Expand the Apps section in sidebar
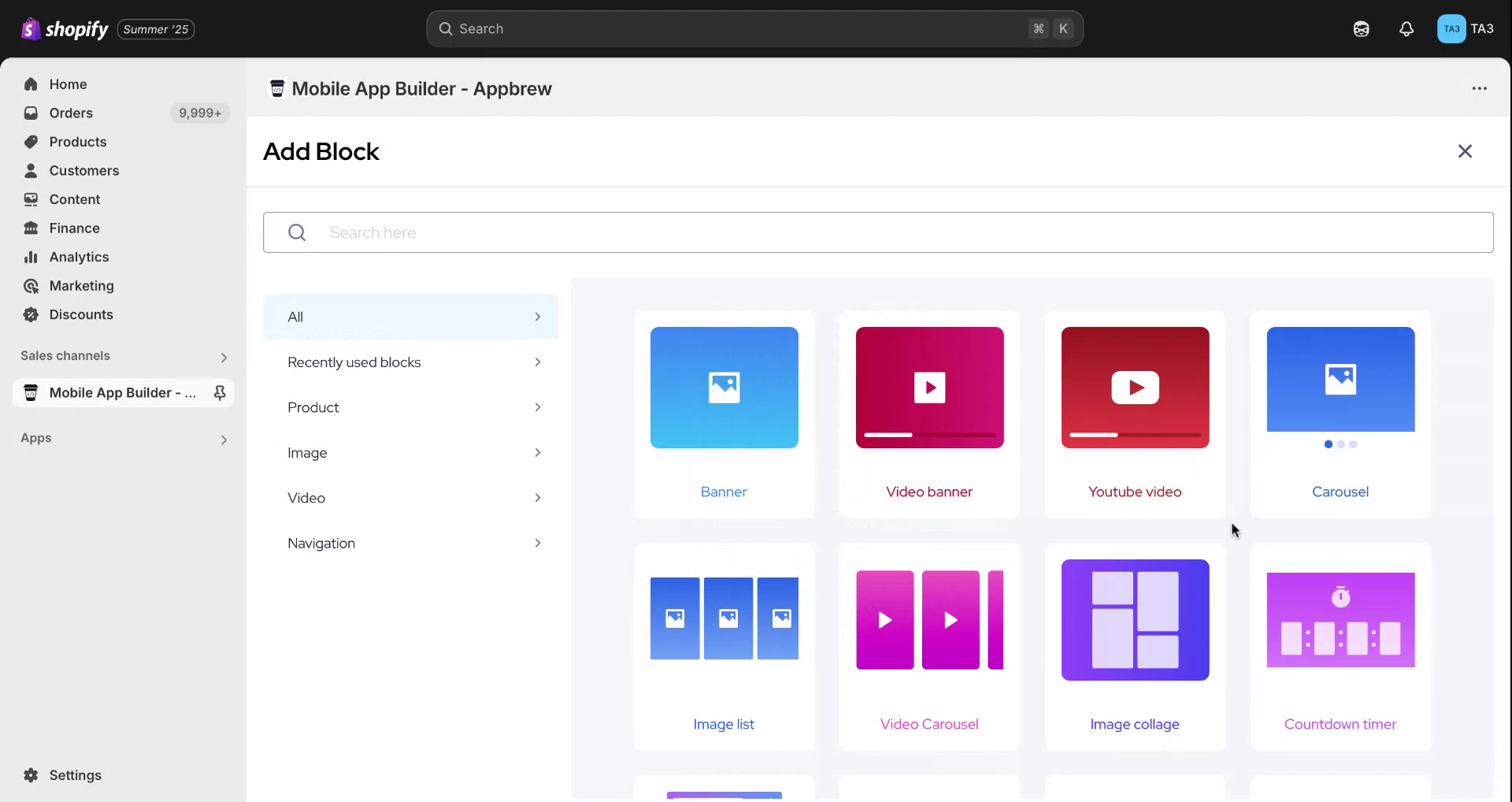Image resolution: width=1512 pixels, height=802 pixels. click(224, 440)
